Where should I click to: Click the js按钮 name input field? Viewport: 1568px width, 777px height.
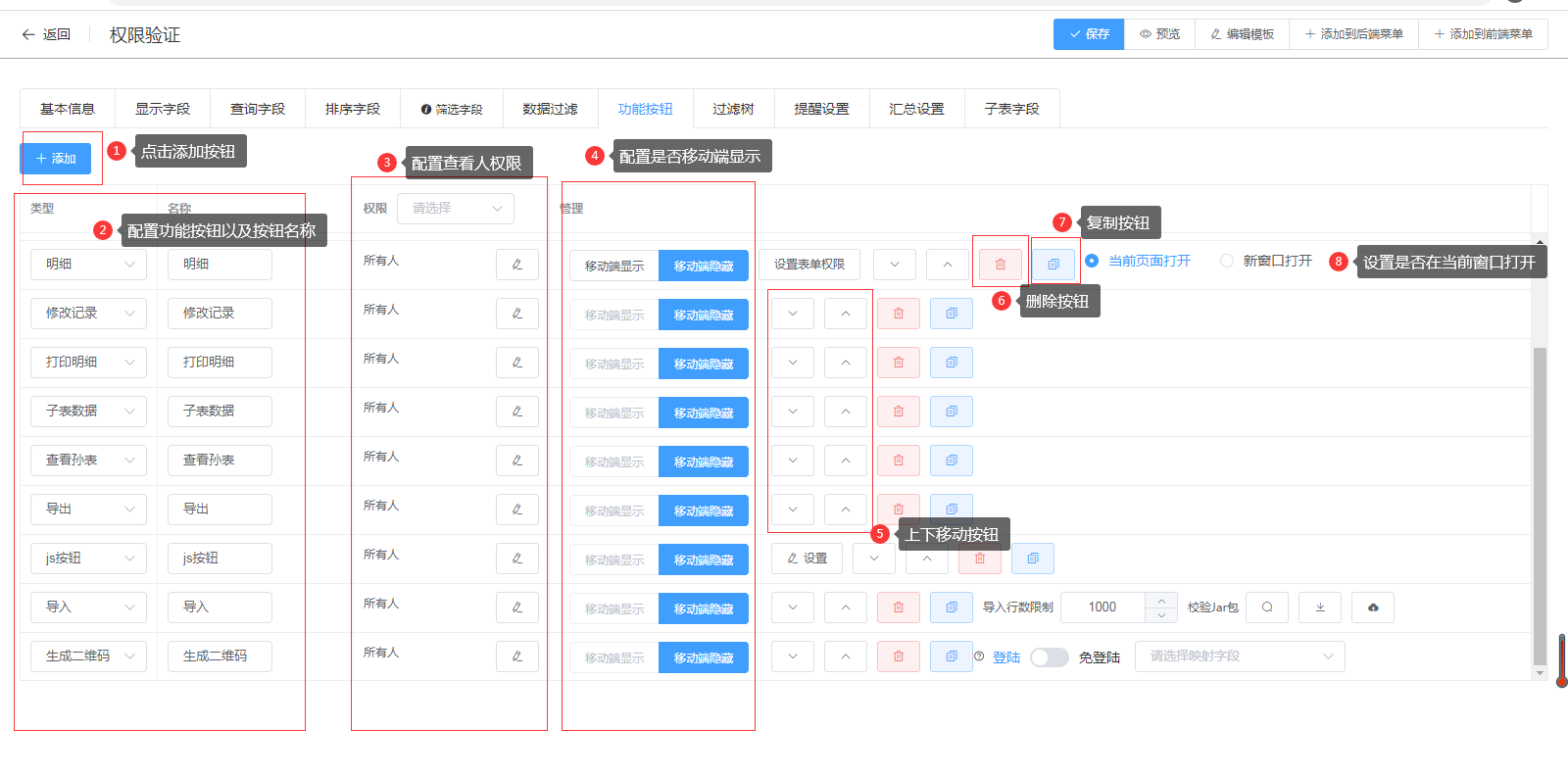(x=220, y=558)
